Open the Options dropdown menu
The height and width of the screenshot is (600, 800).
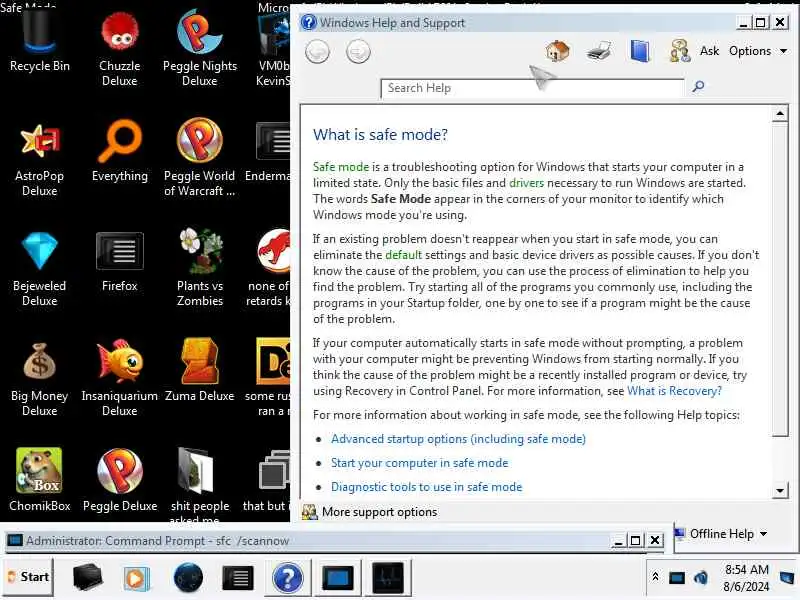[x=758, y=51]
